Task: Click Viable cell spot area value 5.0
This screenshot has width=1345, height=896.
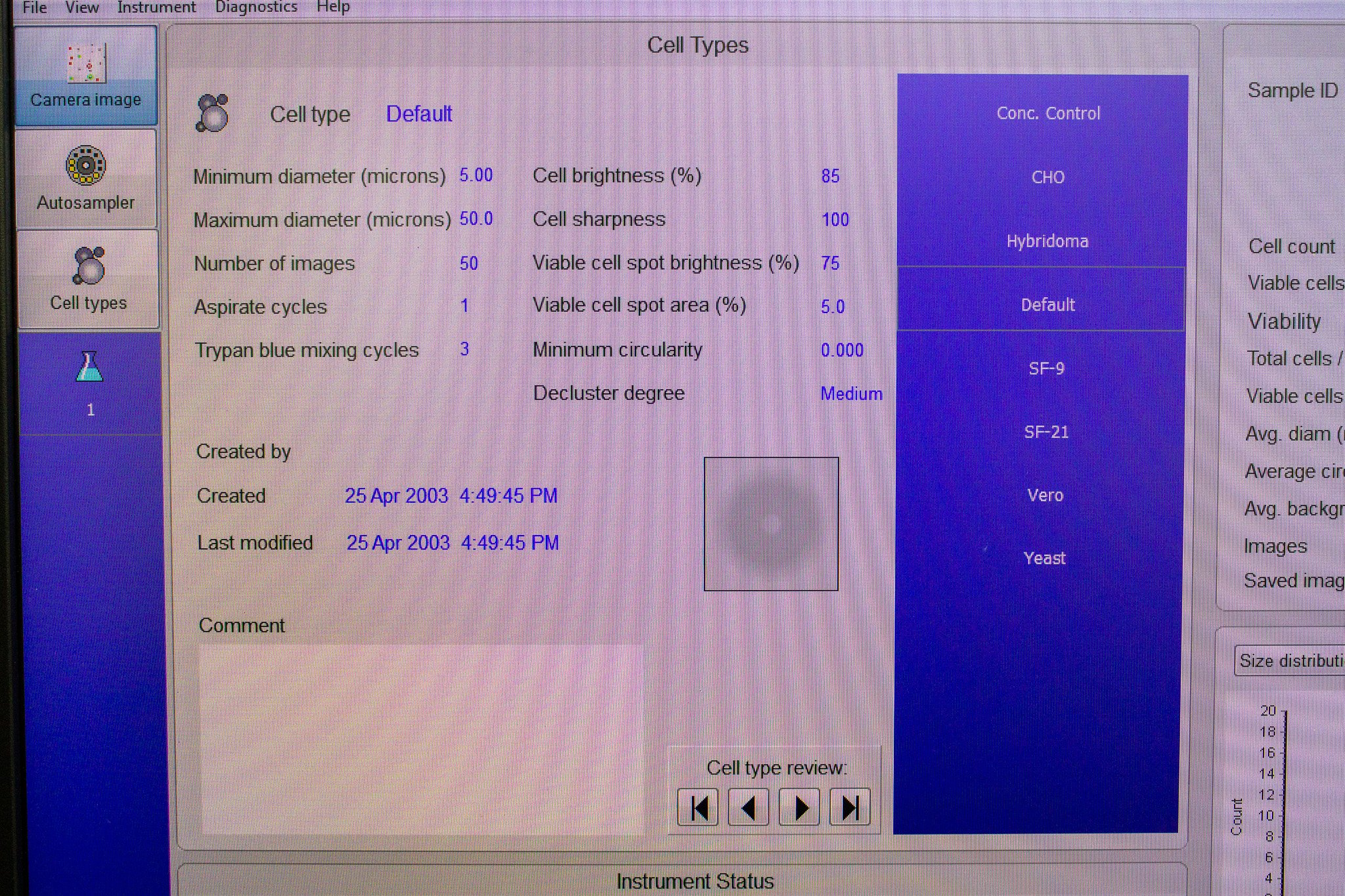Action: (833, 307)
